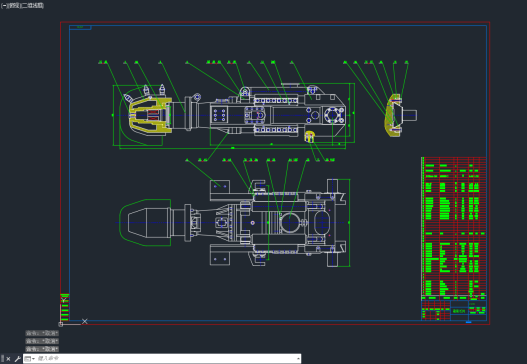Screen dimensions: 527x364
Task: Grab the command line grip handle
Action: (x=2, y=359)
